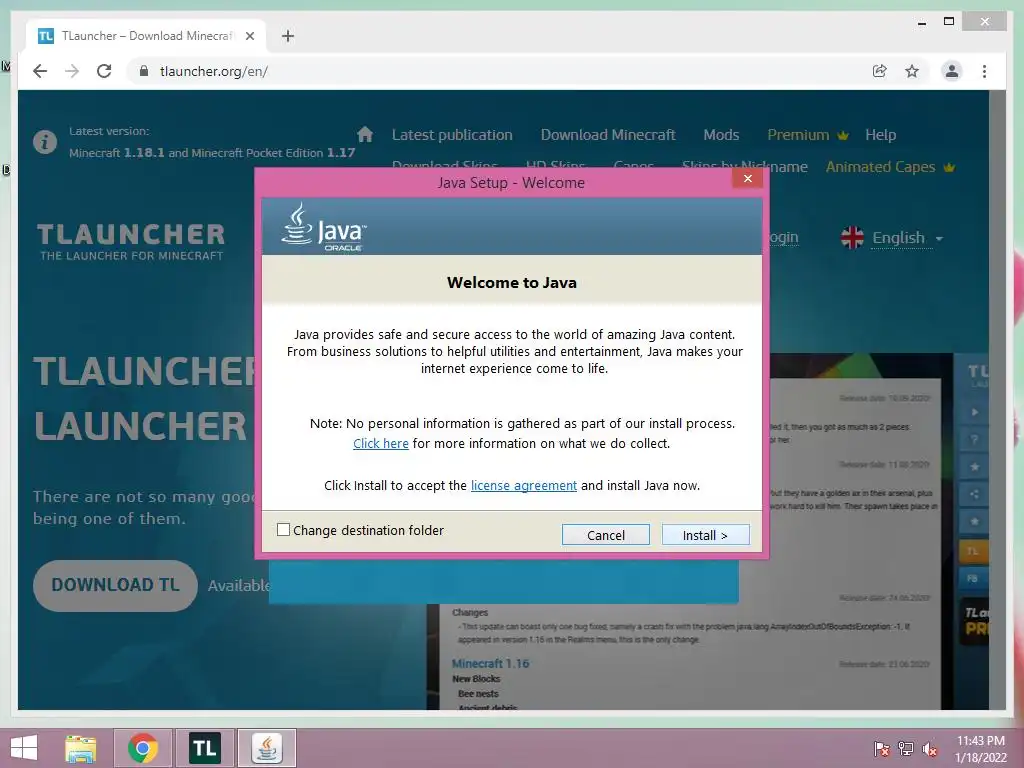Open Download Minecraft menu item
This screenshot has height=768, width=1024.
pyautogui.click(x=608, y=135)
